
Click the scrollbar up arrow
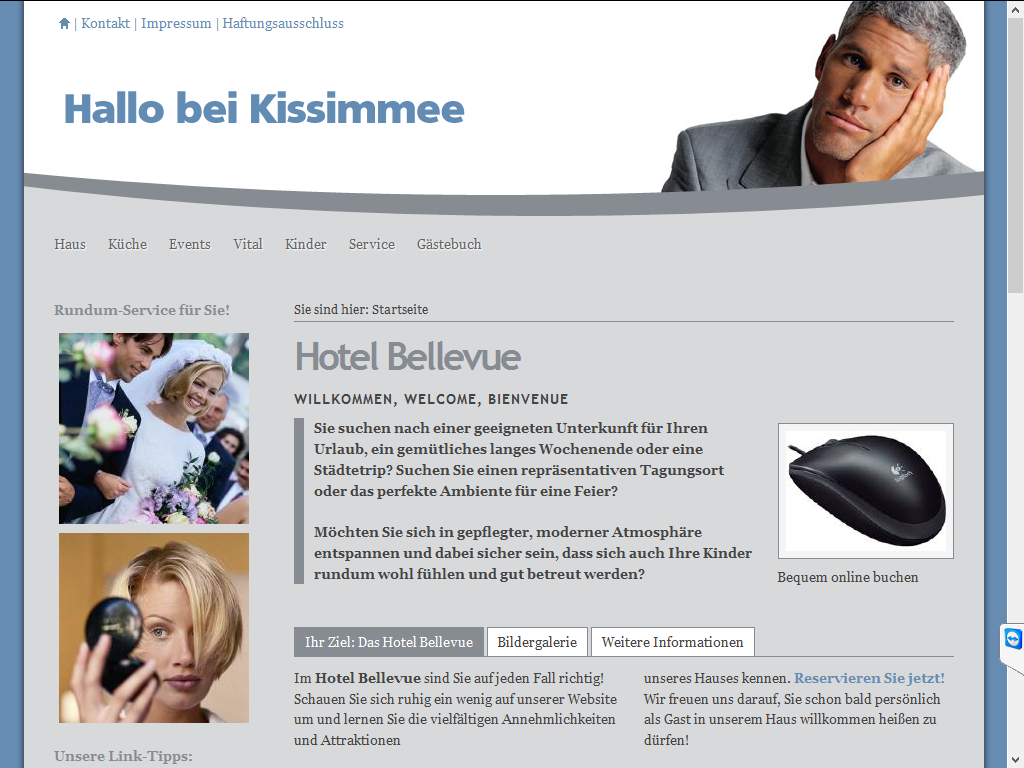(1016, 8)
